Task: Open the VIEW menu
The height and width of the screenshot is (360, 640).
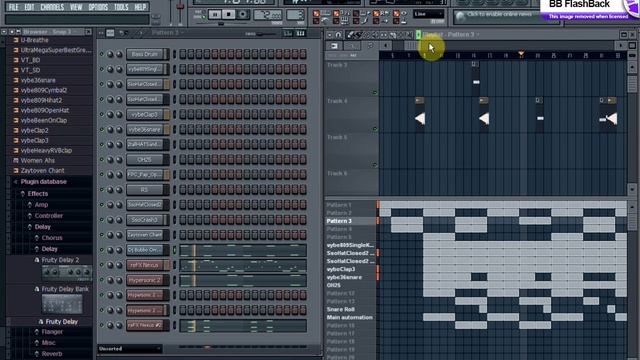Action: pyautogui.click(x=76, y=7)
